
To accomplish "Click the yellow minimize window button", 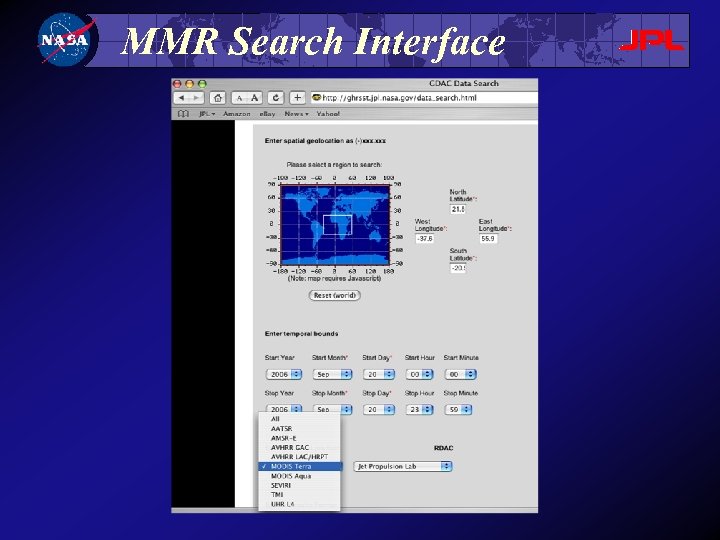I will point(190,84).
